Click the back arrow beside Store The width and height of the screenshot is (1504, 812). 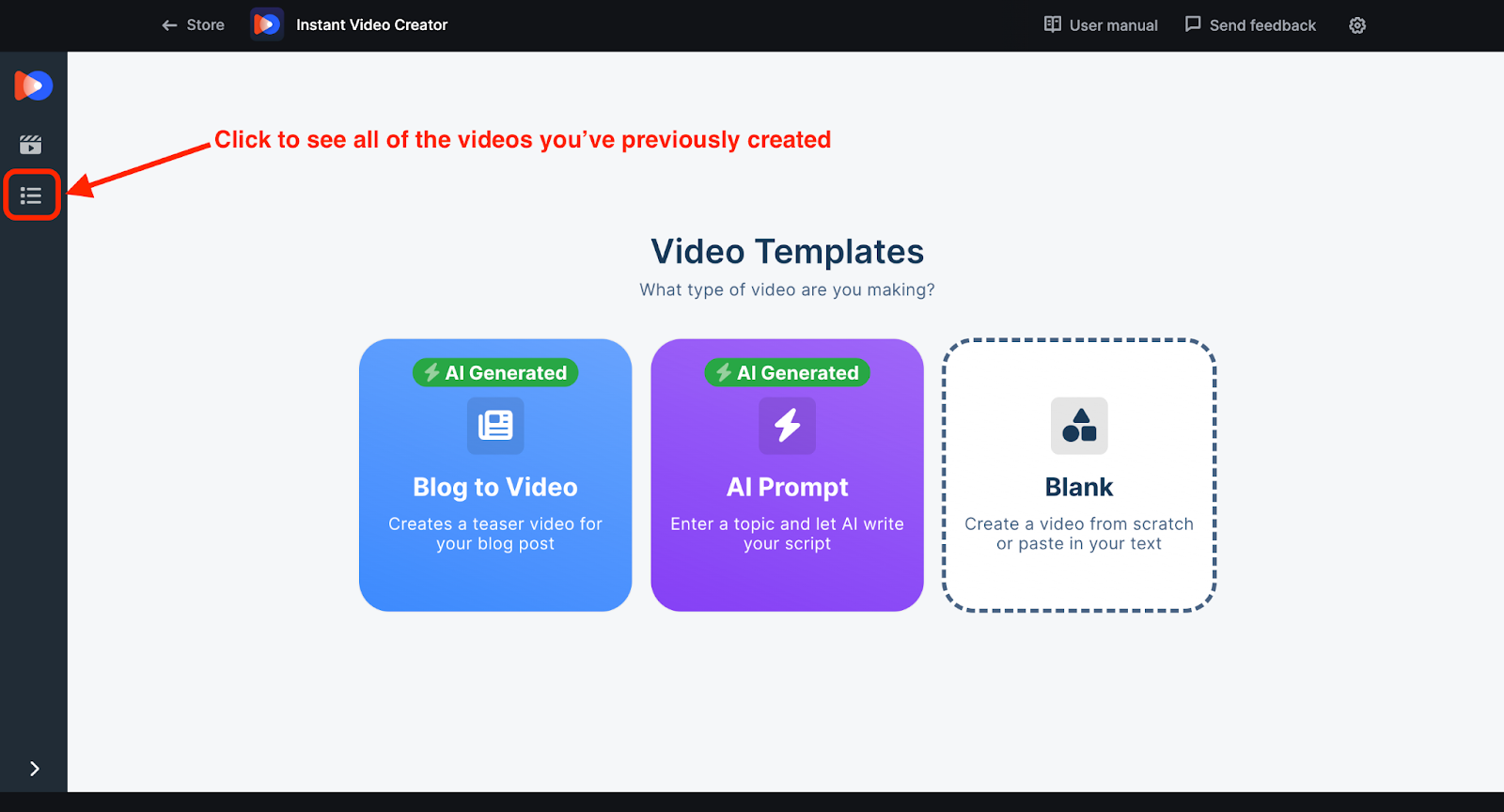(x=169, y=25)
